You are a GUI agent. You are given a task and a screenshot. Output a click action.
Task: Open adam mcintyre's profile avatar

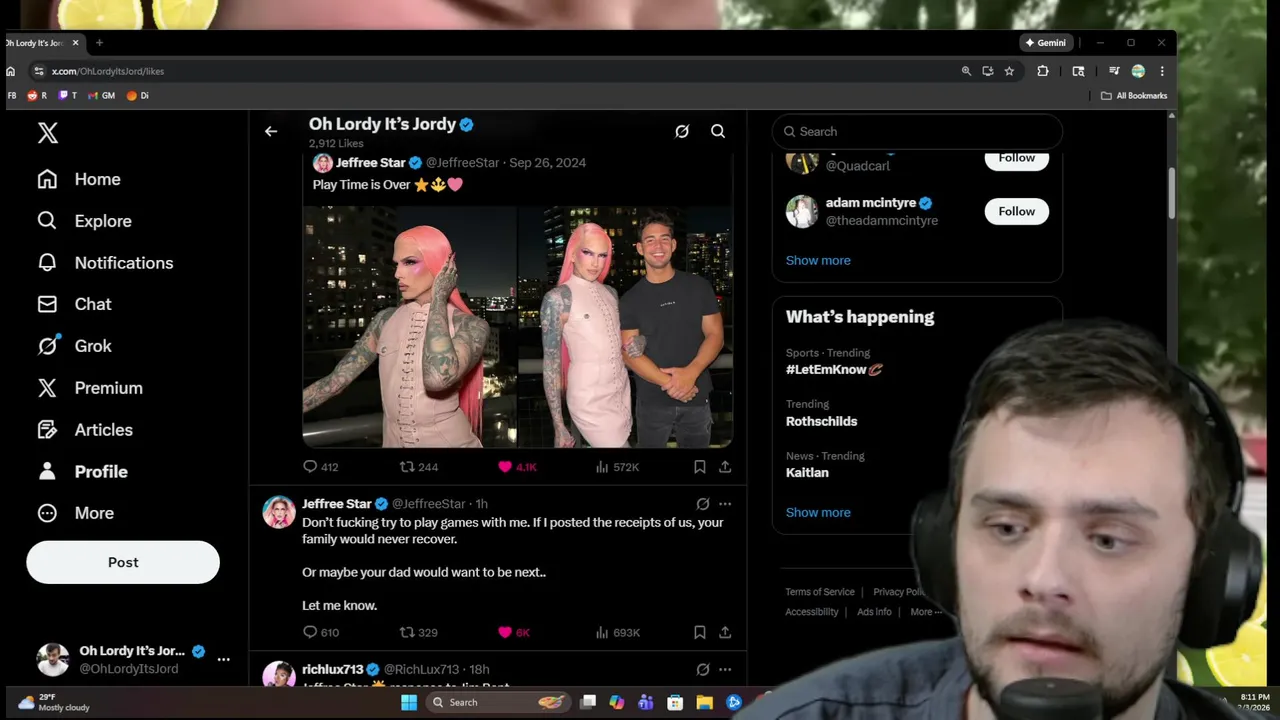tap(802, 211)
